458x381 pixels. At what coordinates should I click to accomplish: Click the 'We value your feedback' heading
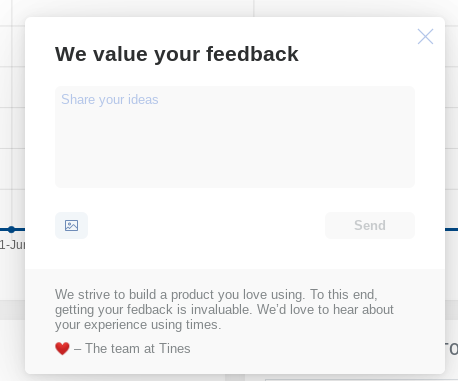tap(177, 54)
